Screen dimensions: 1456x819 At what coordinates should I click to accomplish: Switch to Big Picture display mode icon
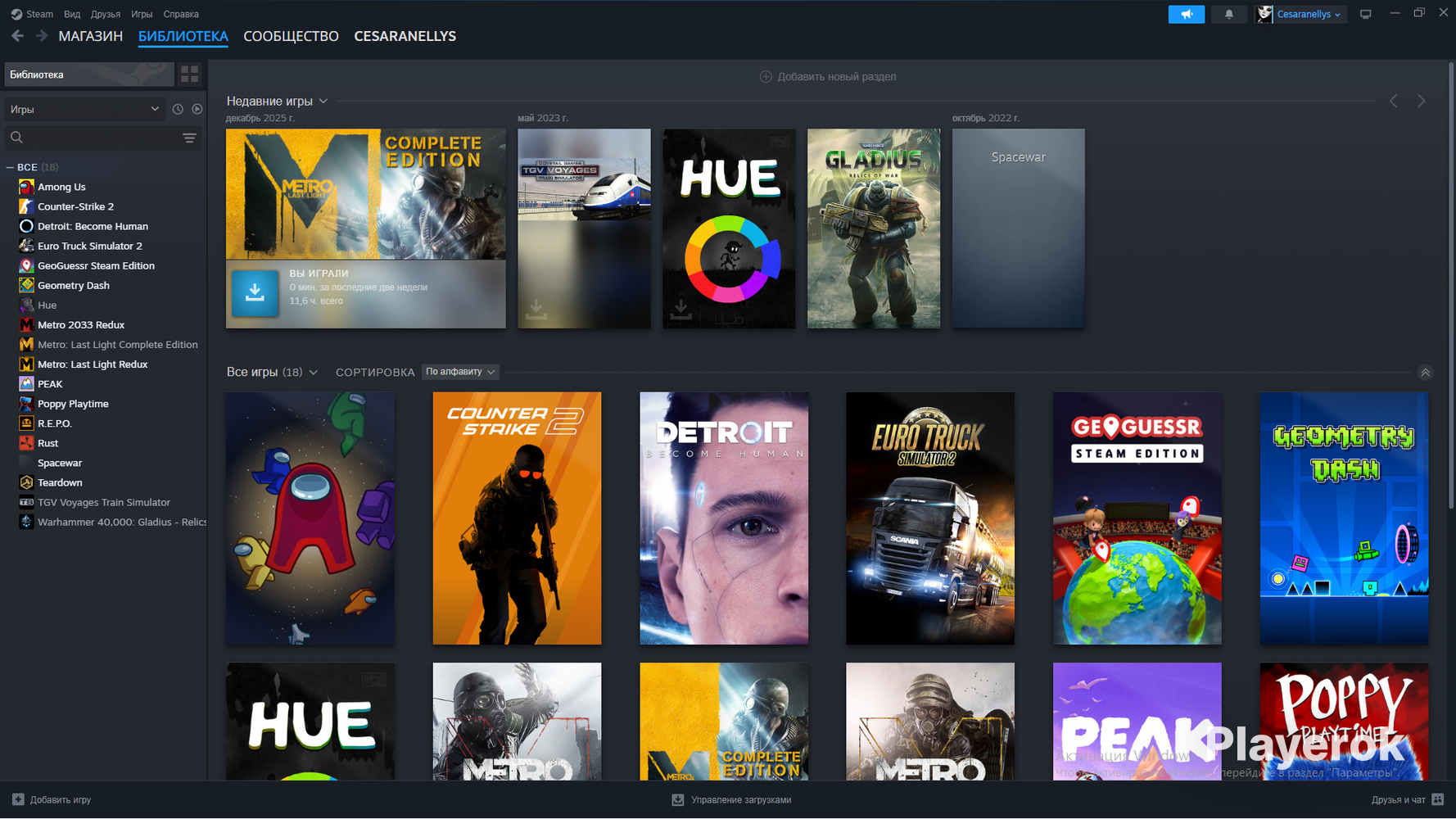click(x=1365, y=14)
